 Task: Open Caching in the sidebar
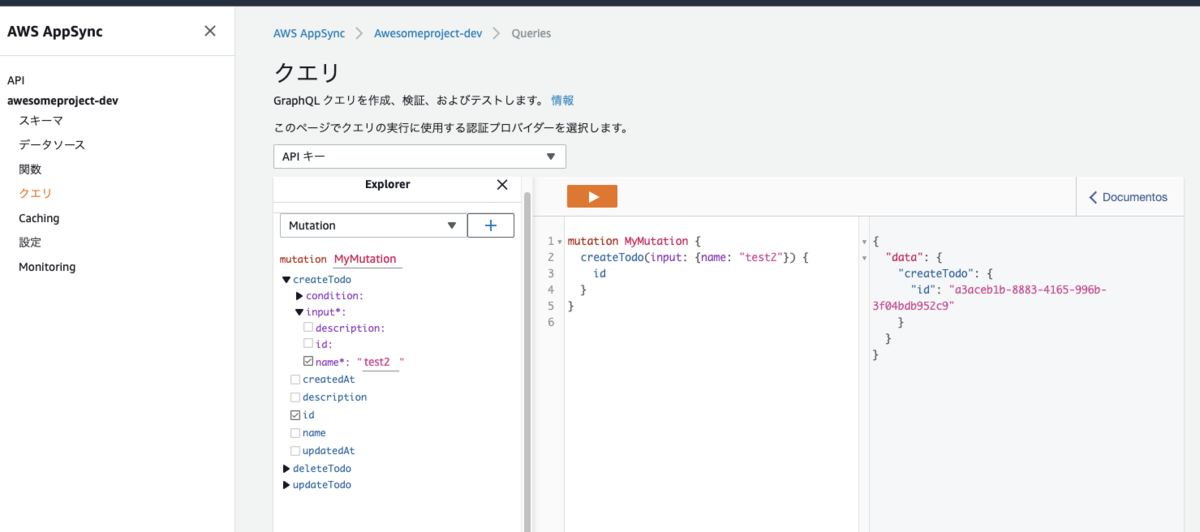[x=39, y=218]
